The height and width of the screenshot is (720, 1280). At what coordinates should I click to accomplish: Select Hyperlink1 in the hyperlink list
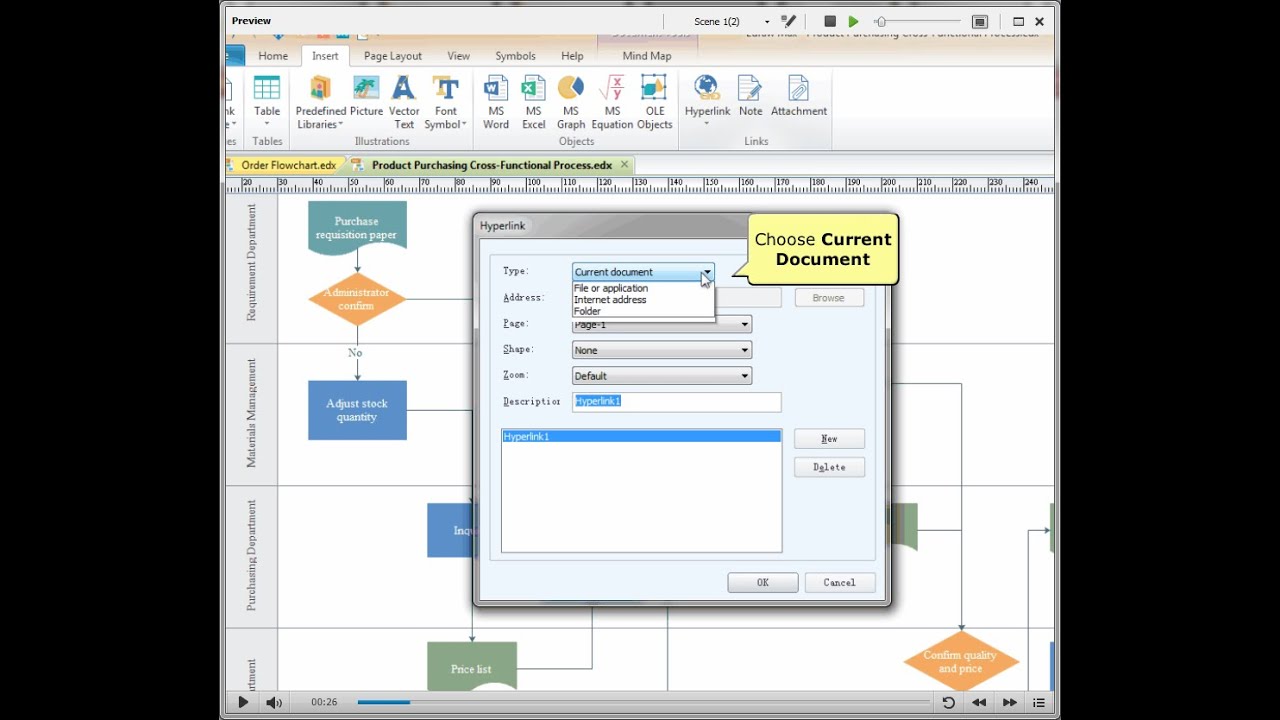[x=641, y=437]
